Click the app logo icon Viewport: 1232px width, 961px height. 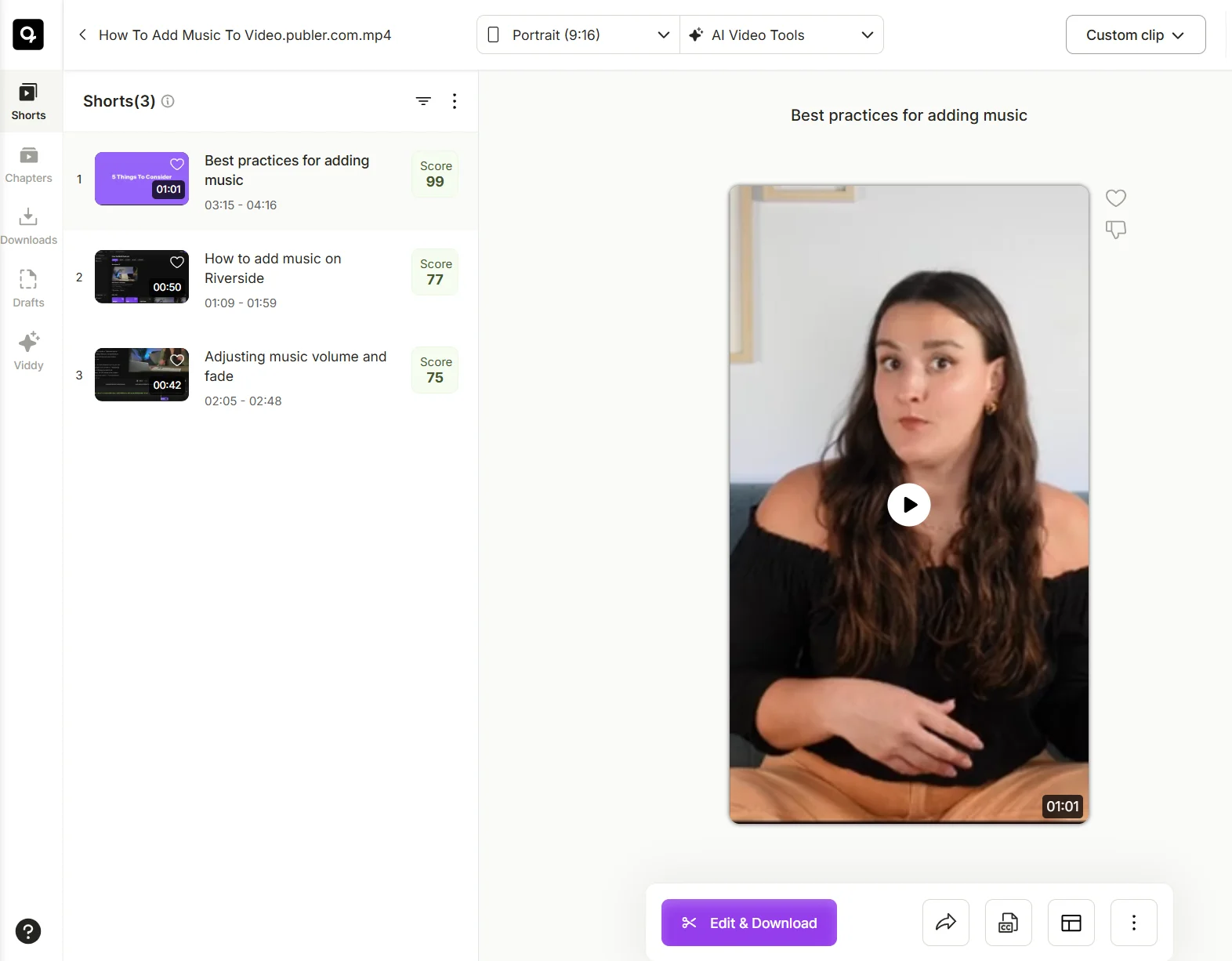(28, 34)
